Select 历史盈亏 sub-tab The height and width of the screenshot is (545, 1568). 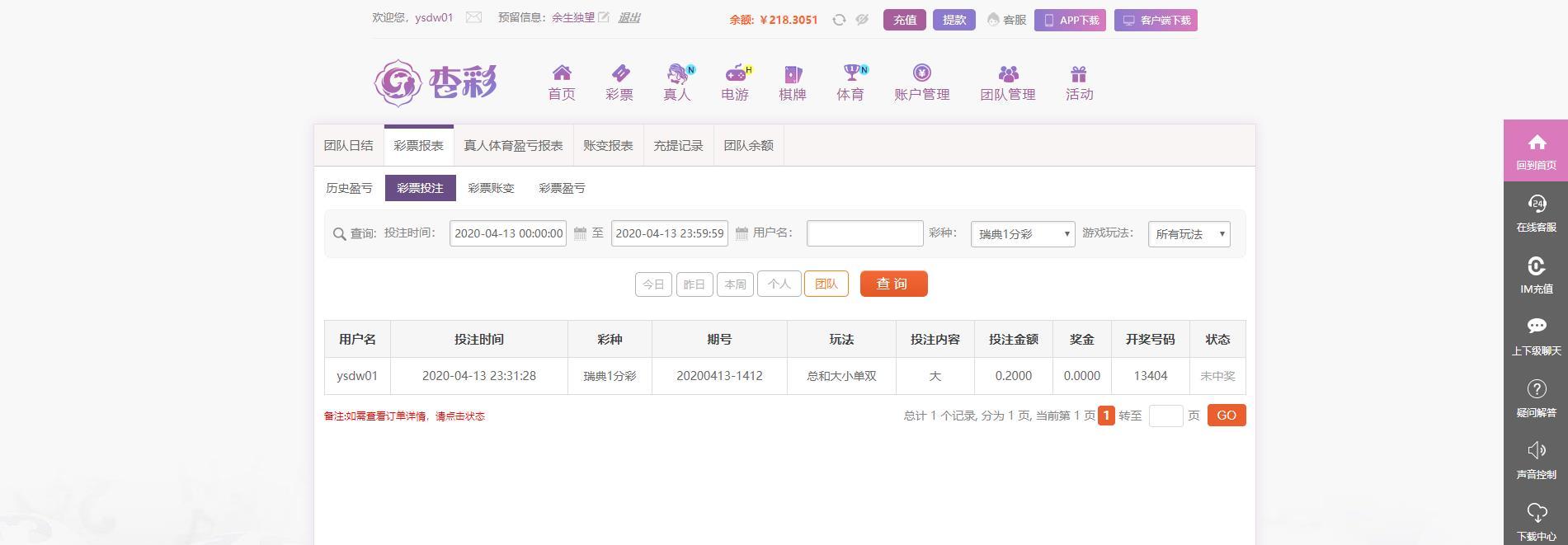[349, 188]
